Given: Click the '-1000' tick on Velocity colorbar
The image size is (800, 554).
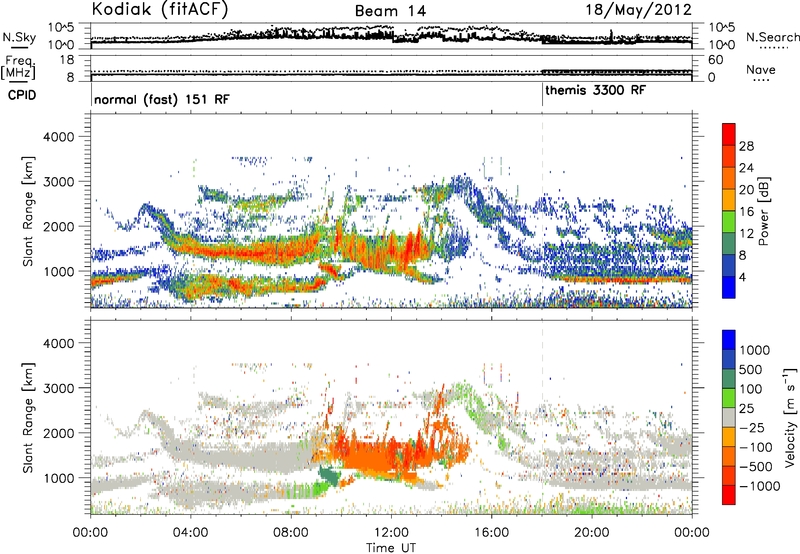Looking at the screenshot, I should coord(760,486).
